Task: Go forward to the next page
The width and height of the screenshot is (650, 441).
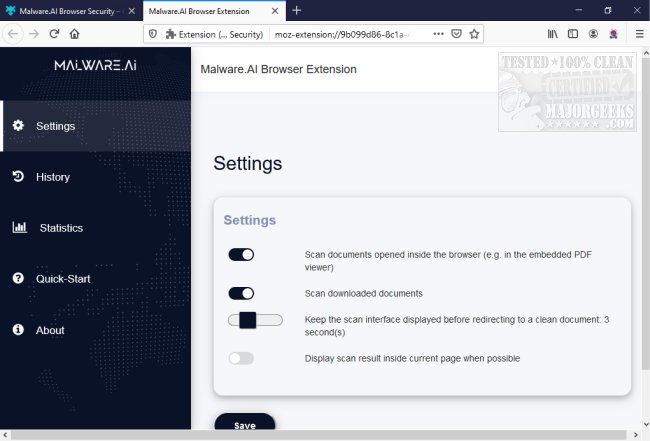Action: 34,34
